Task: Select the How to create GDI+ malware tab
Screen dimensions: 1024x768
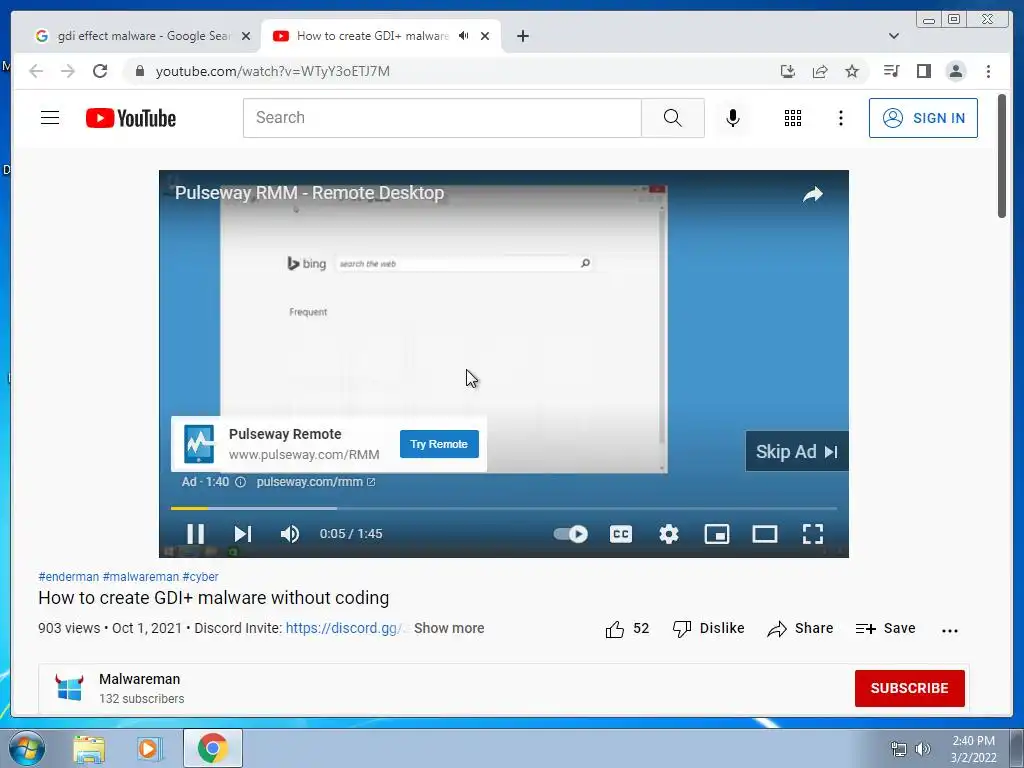Action: click(x=372, y=36)
